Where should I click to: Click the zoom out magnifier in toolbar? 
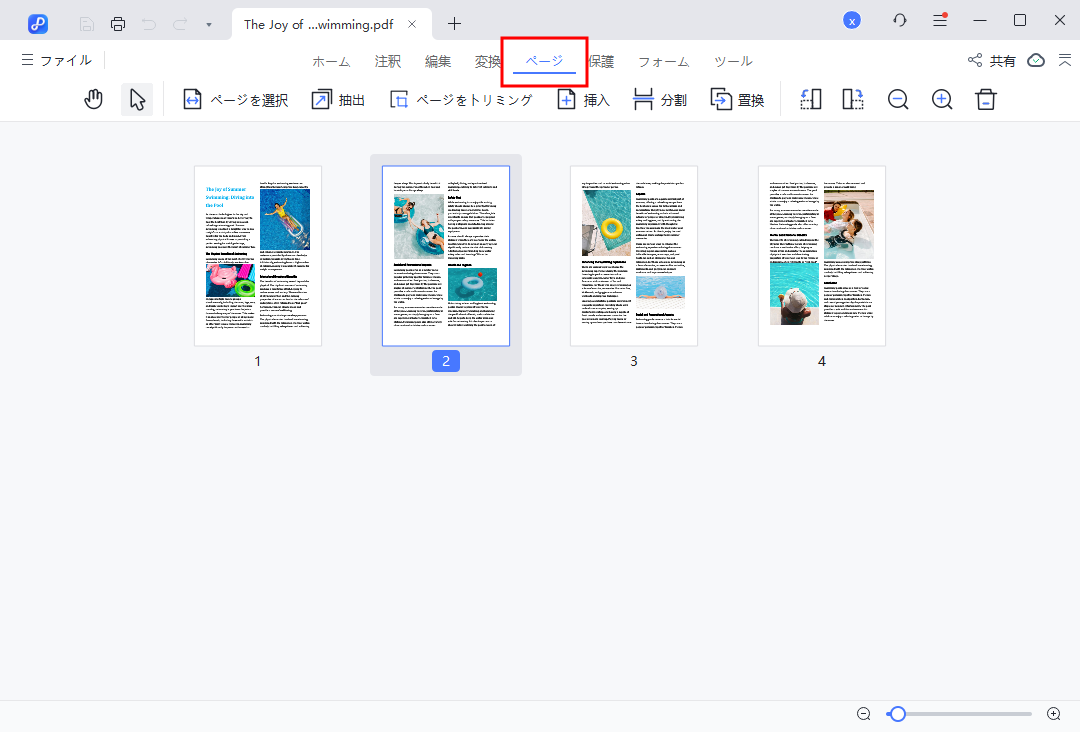(x=898, y=100)
